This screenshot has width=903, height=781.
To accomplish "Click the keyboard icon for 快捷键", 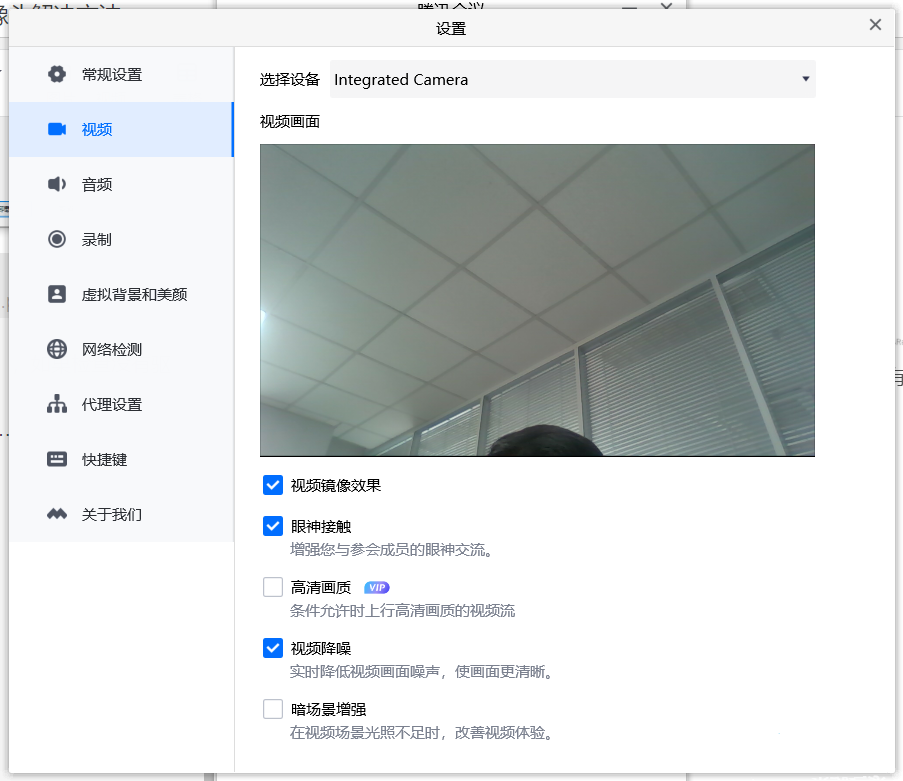I will click(x=56, y=459).
